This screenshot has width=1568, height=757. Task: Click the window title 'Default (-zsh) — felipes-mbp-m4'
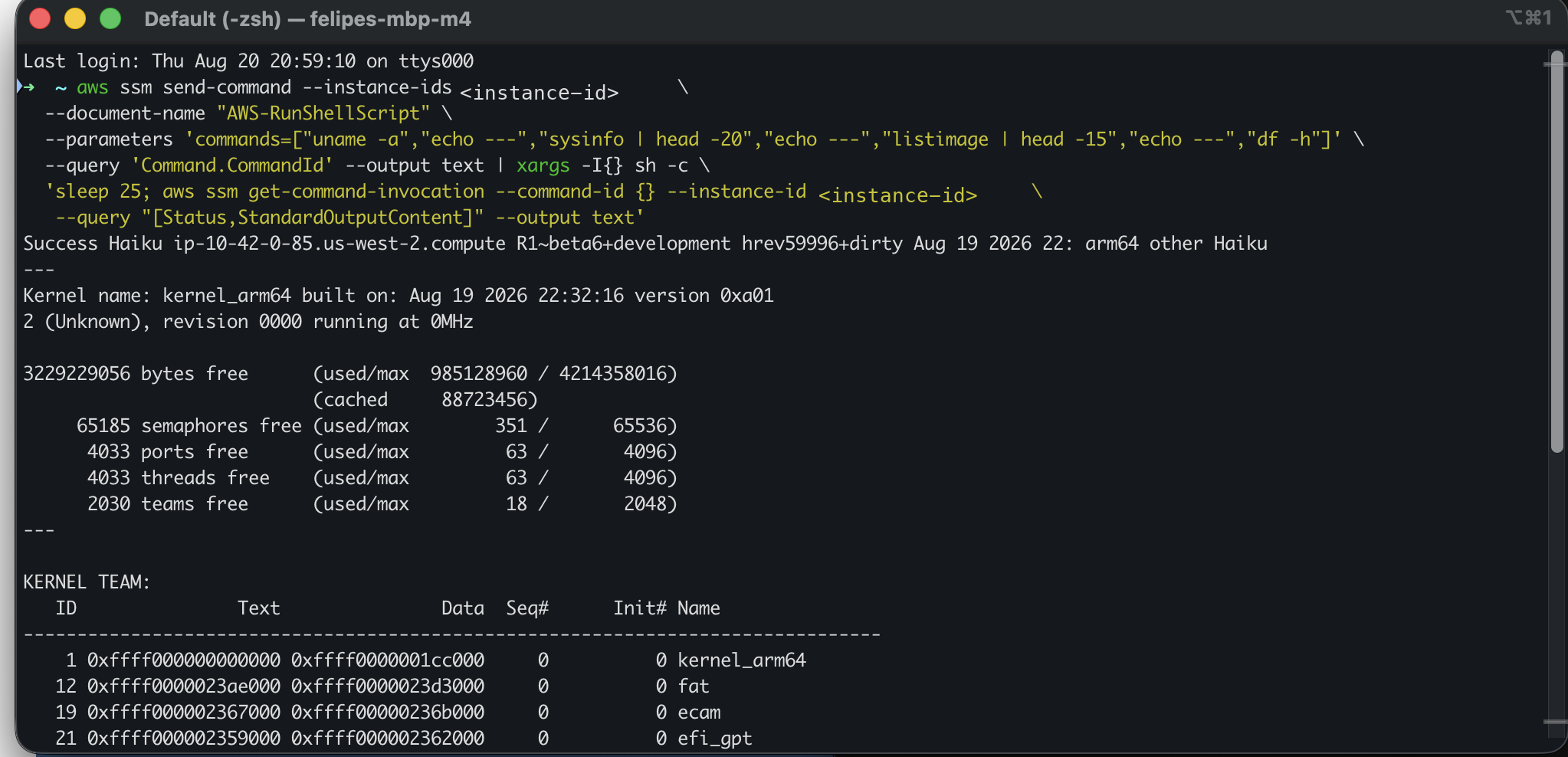coord(307,19)
